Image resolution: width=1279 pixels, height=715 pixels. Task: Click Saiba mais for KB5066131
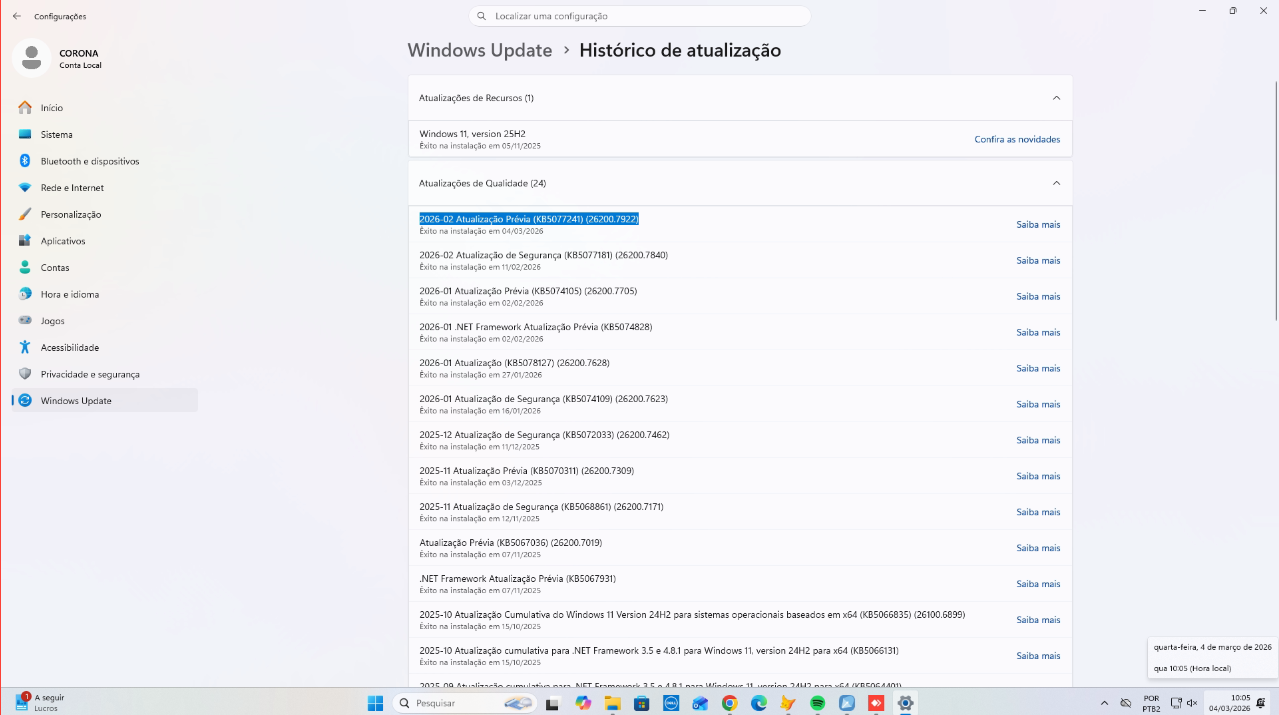click(x=1038, y=656)
